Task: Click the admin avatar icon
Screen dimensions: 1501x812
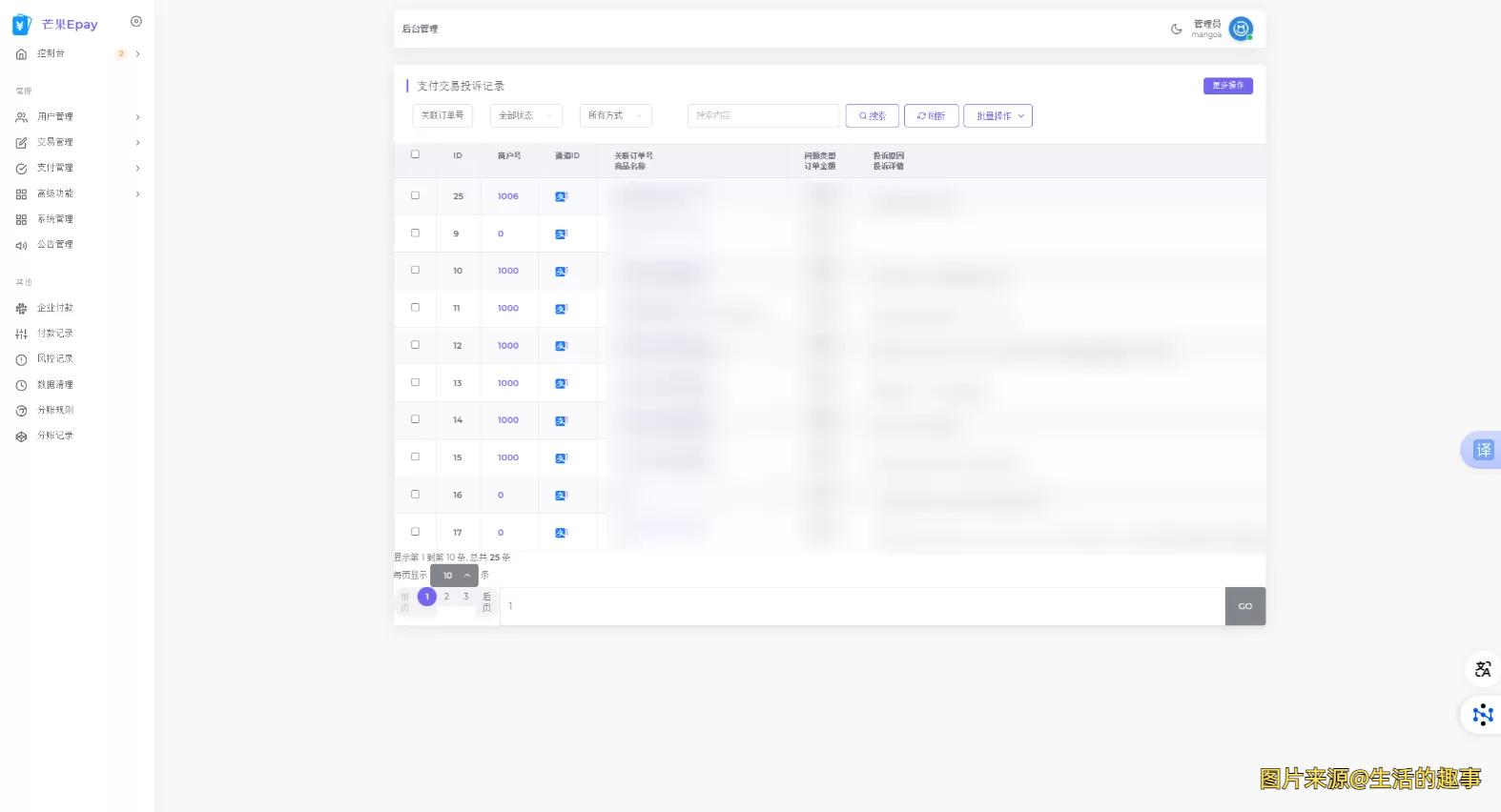Action: (1241, 30)
